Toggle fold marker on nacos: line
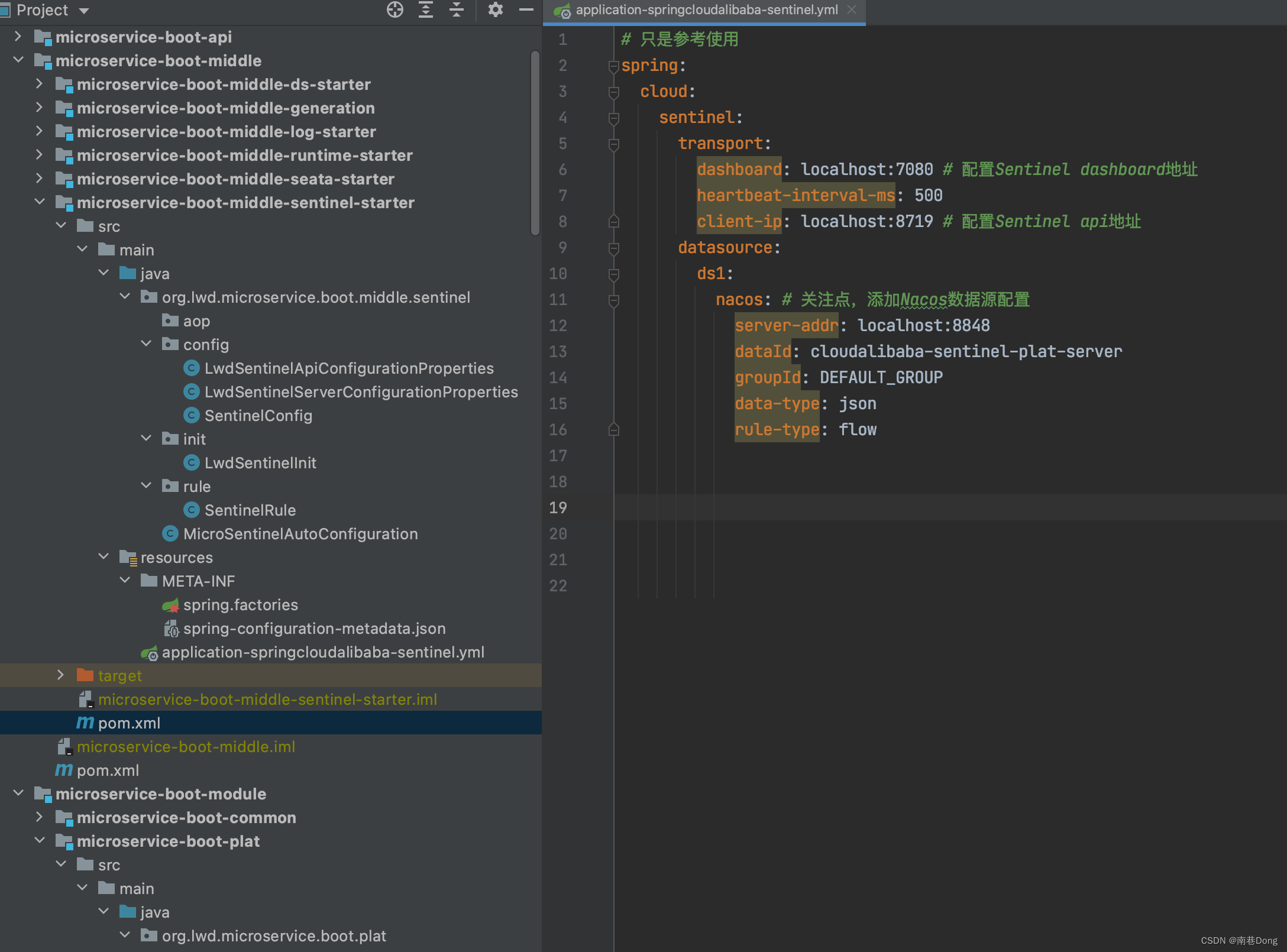The image size is (1287, 952). [613, 300]
